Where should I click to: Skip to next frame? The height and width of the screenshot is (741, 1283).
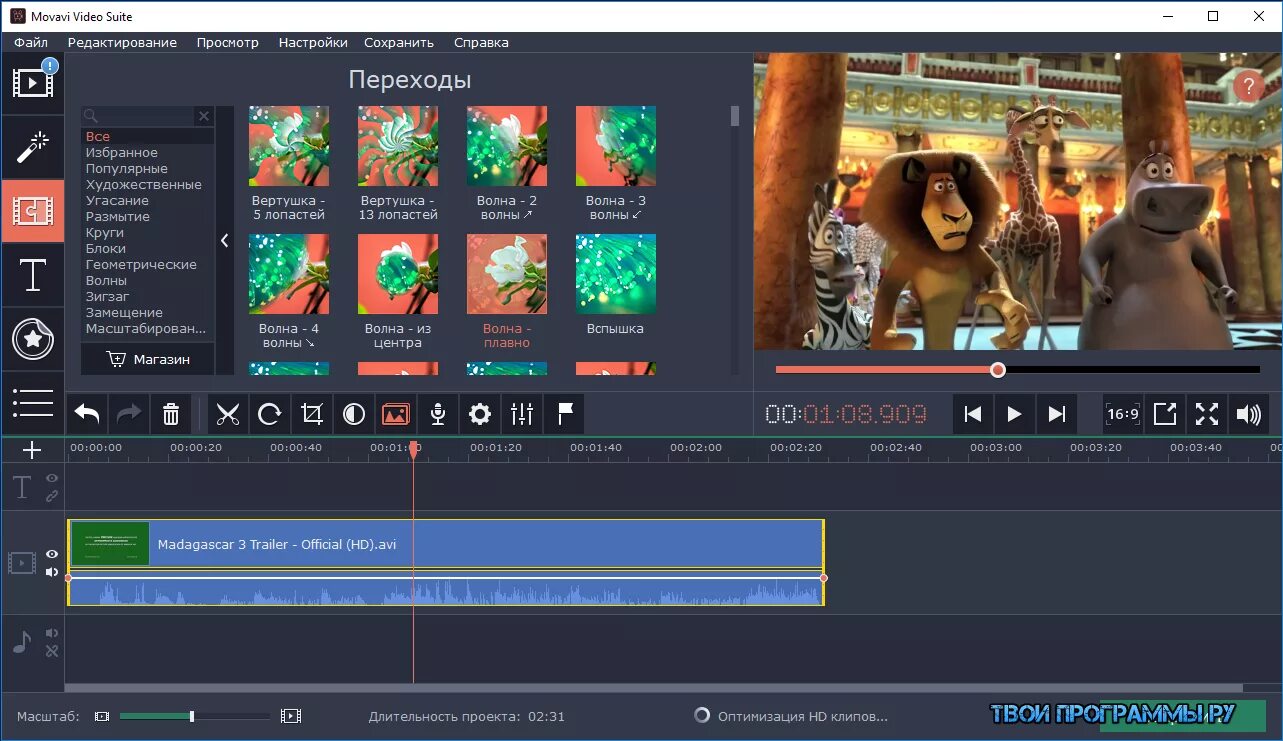(x=1056, y=413)
